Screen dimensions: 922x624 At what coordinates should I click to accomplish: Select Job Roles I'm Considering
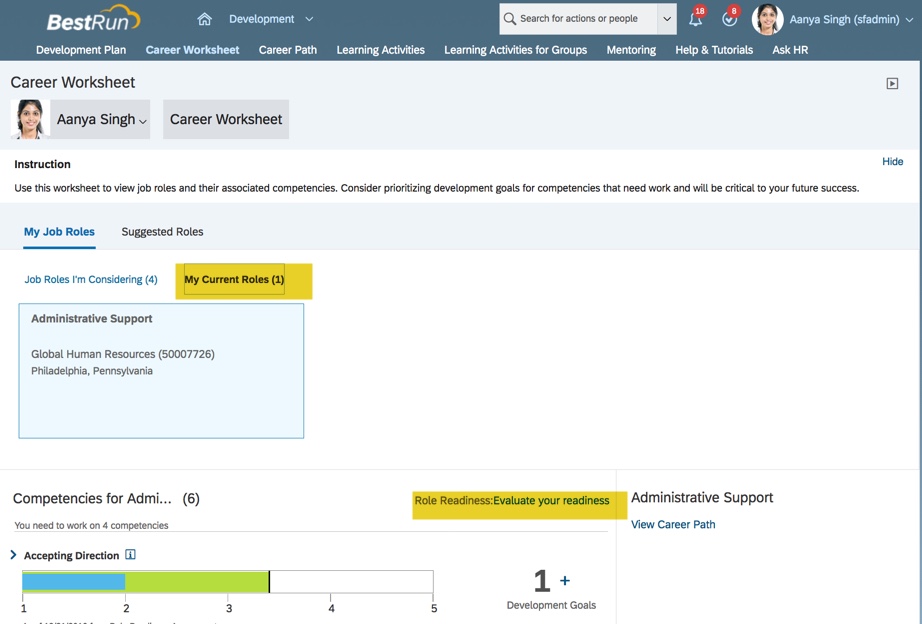click(91, 280)
